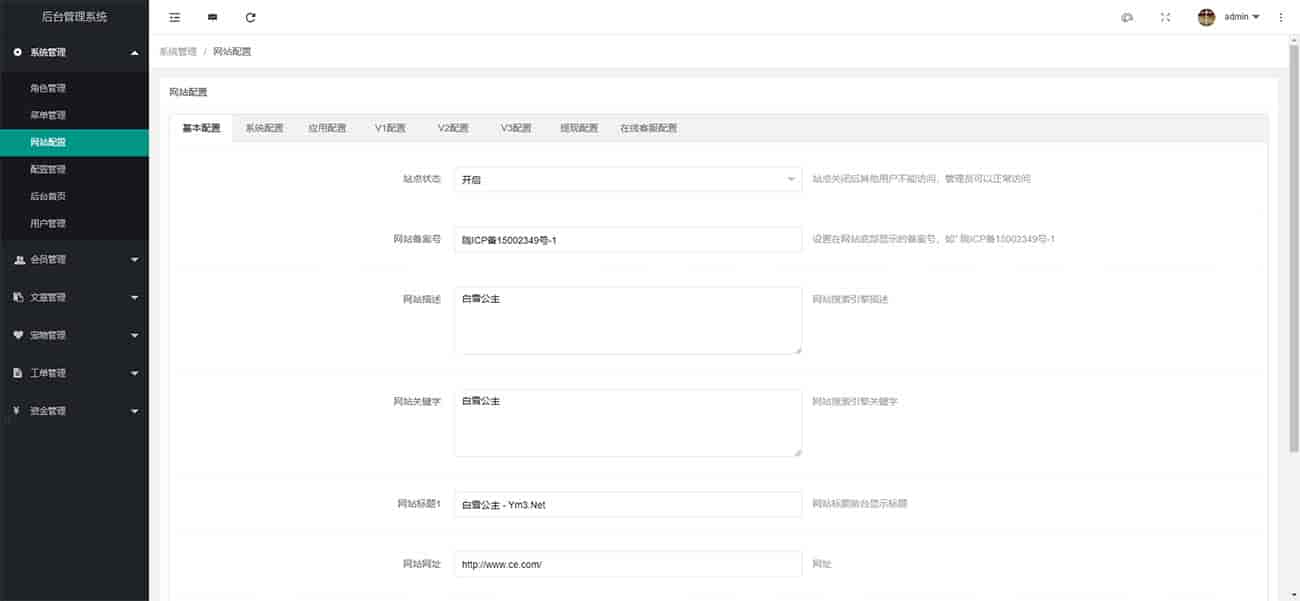Enter fullscreen using the expand icon
The width and height of the screenshot is (1300, 601).
click(1165, 17)
